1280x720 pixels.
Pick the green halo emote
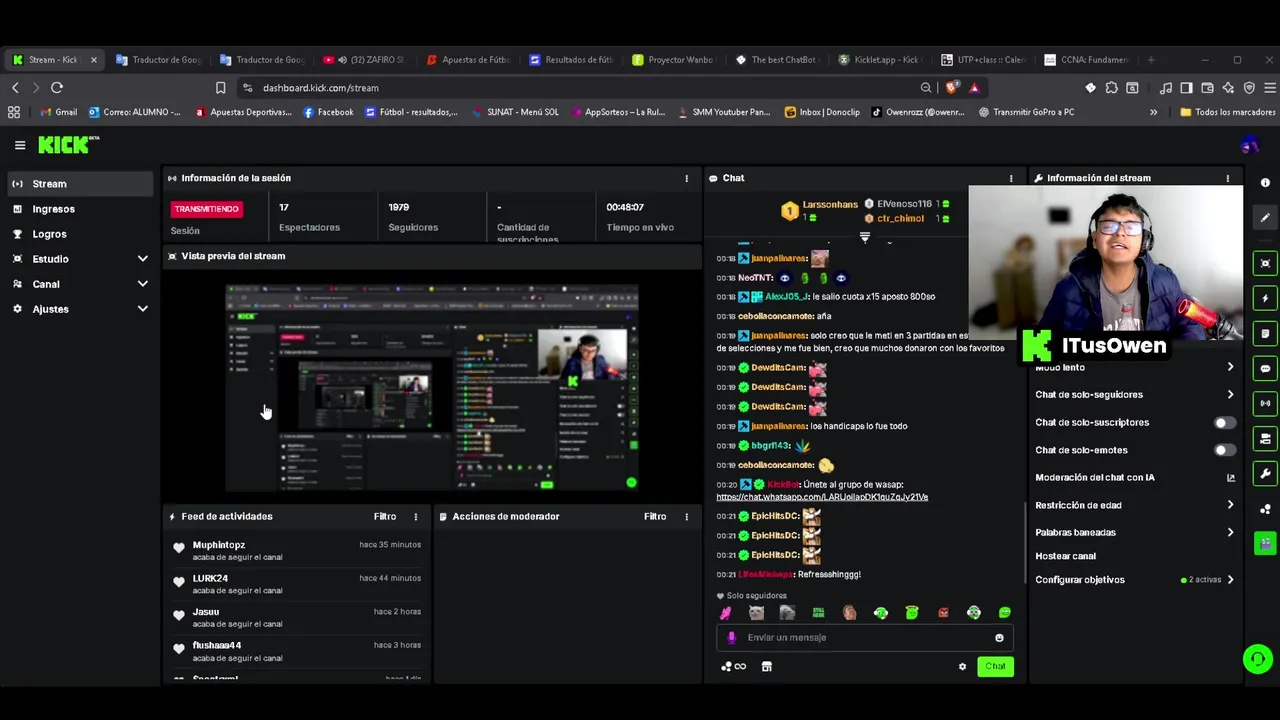(911, 613)
